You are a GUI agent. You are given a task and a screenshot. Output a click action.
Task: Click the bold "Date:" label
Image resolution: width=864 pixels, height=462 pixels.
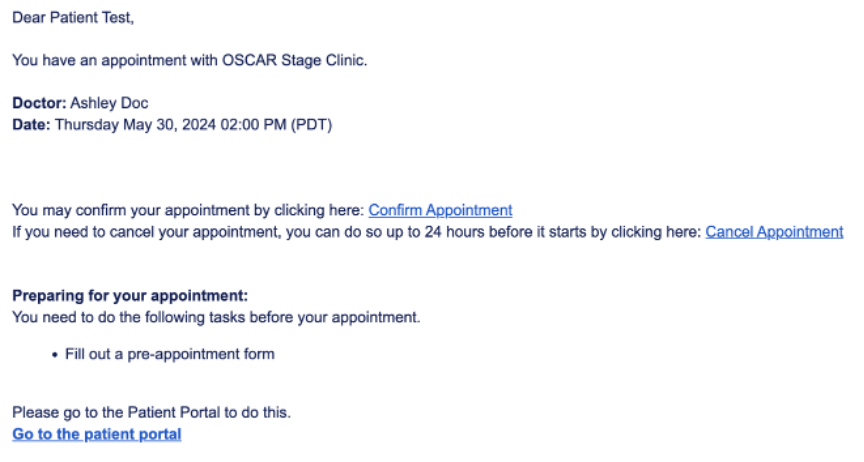pos(30,125)
